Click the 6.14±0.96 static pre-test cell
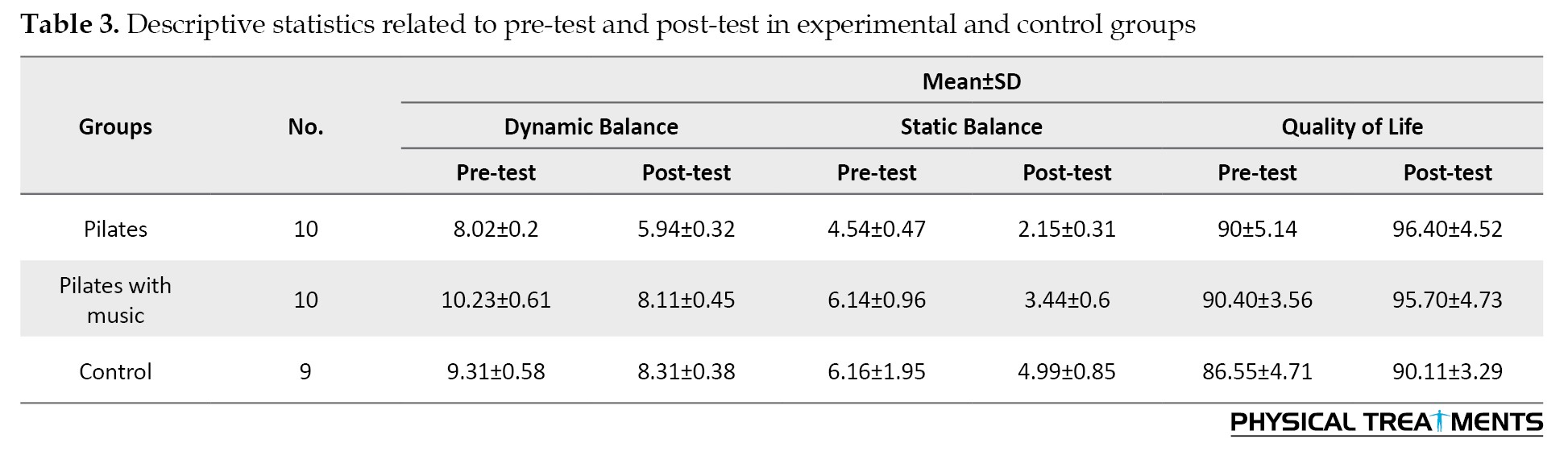1568x476 pixels. coord(877,300)
